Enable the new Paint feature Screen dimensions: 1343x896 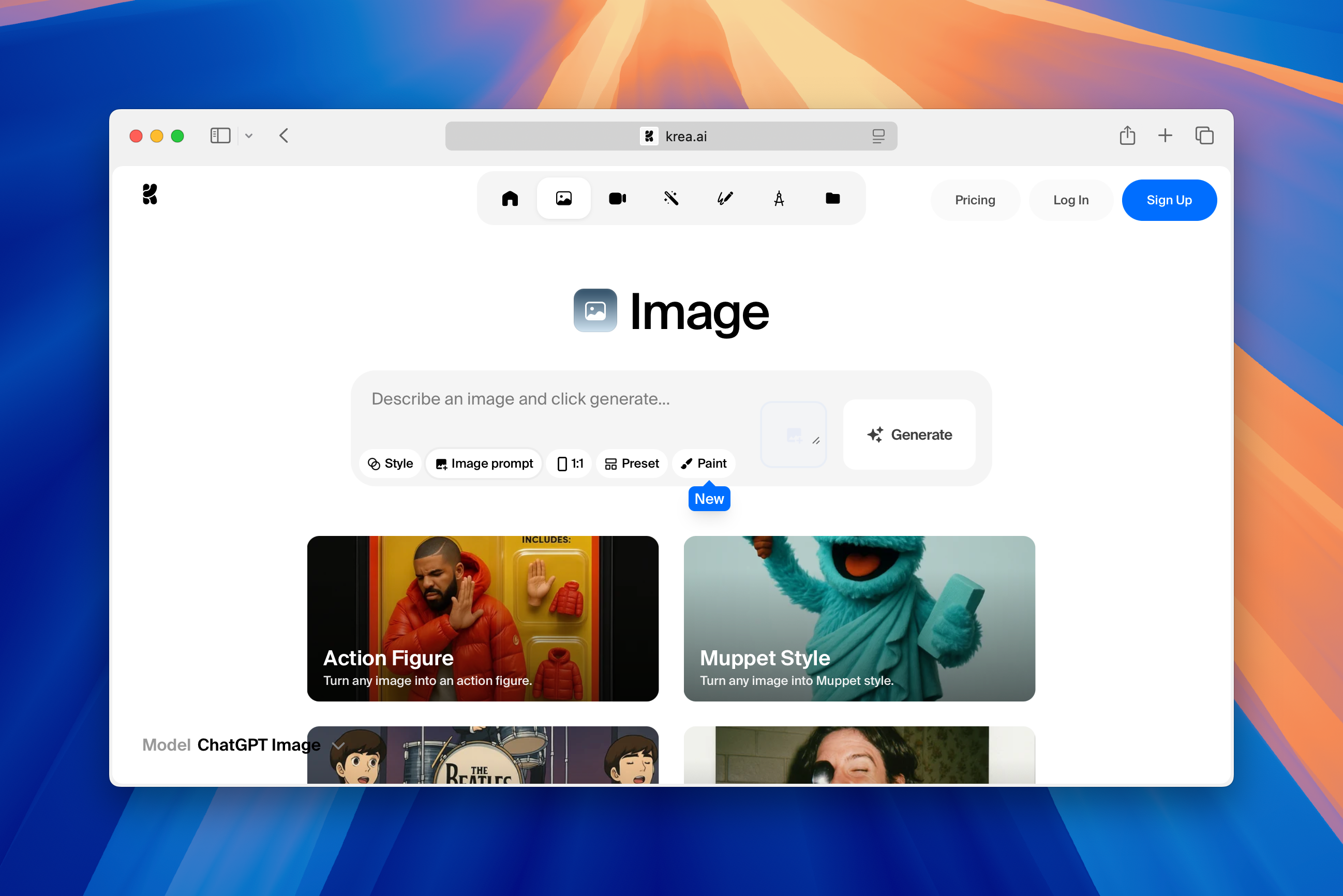704,464
